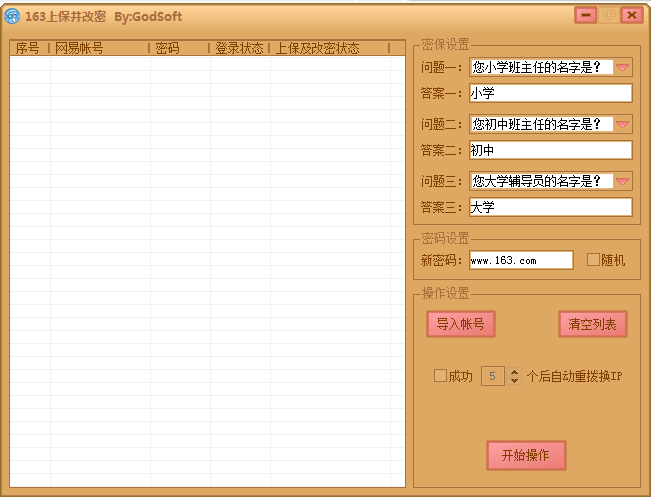Click the 登录状态 column header

click(240, 48)
